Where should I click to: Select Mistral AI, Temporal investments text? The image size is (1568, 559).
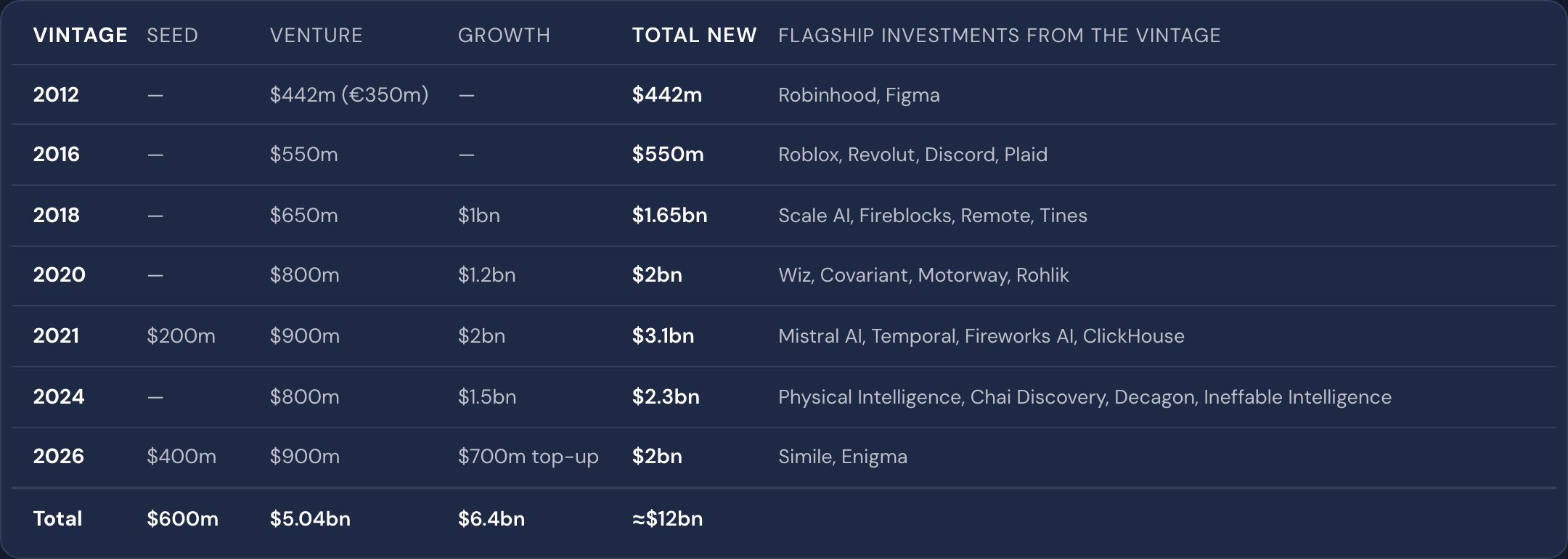[981, 335]
